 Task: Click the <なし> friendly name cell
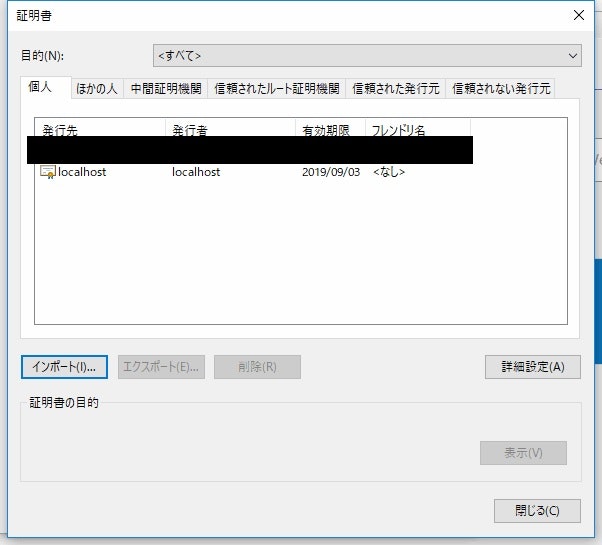(389, 172)
